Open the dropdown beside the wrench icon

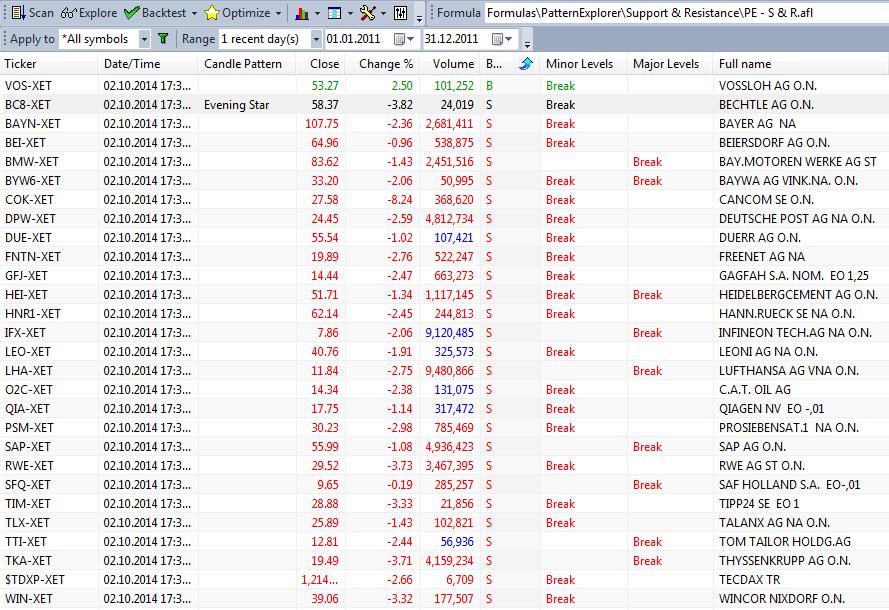[383, 13]
